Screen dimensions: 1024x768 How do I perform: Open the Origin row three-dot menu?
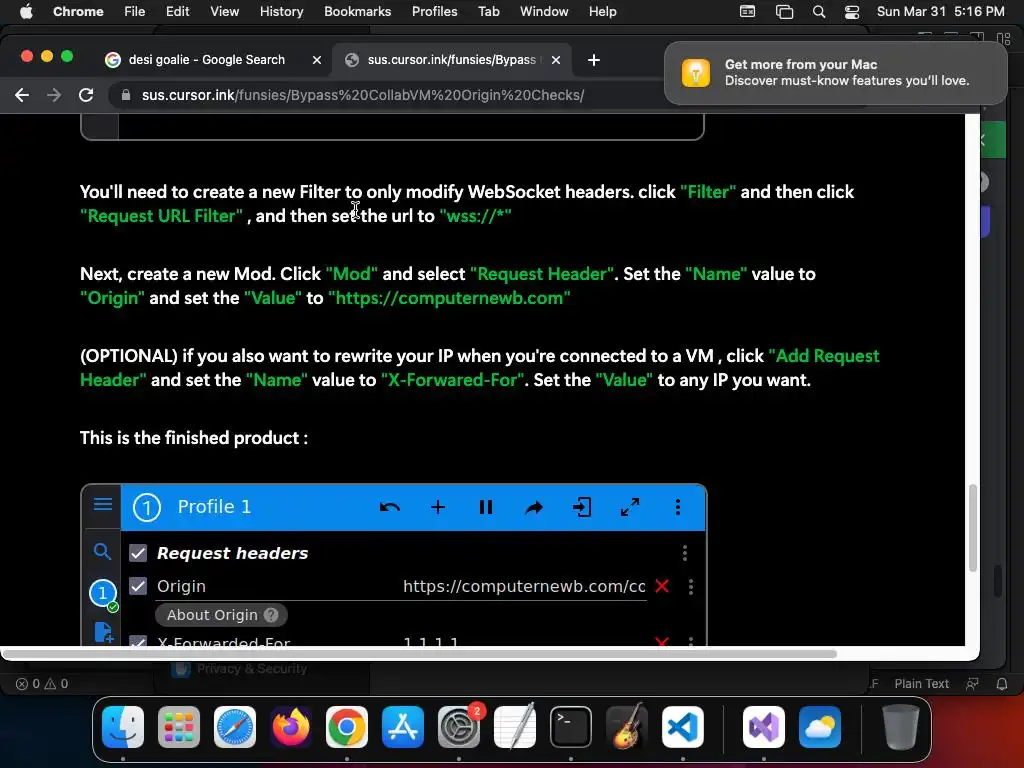pos(691,586)
